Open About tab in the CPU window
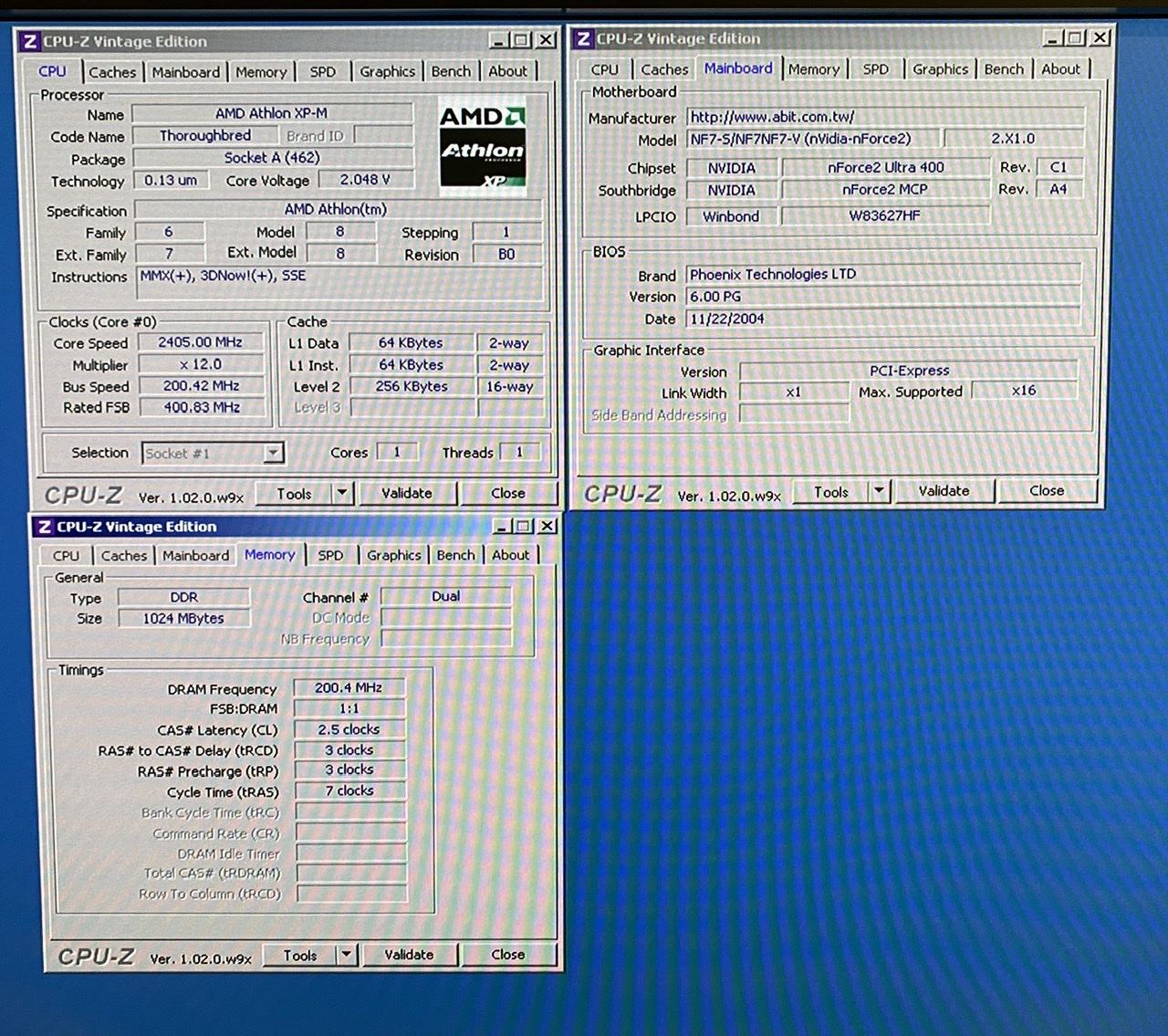 (x=507, y=71)
